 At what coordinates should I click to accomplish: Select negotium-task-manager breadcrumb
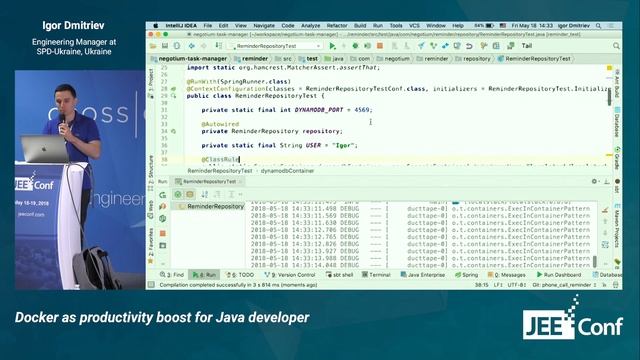click(189, 59)
